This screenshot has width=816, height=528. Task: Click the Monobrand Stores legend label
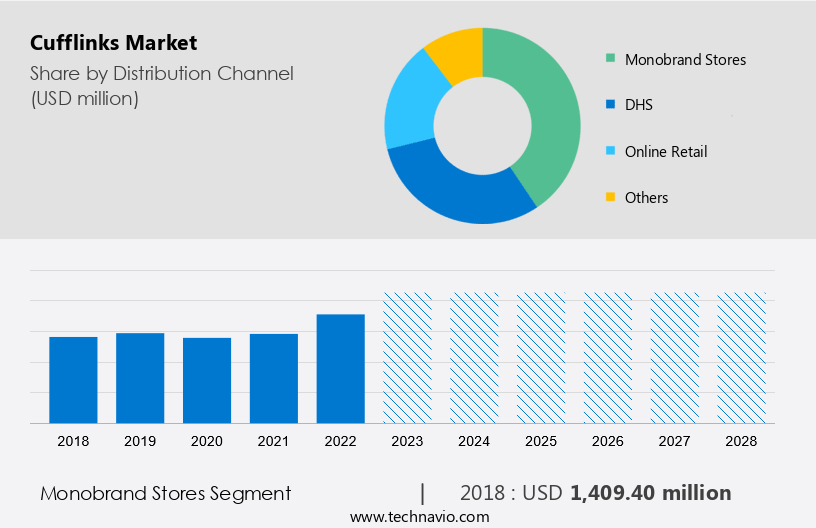tap(685, 60)
